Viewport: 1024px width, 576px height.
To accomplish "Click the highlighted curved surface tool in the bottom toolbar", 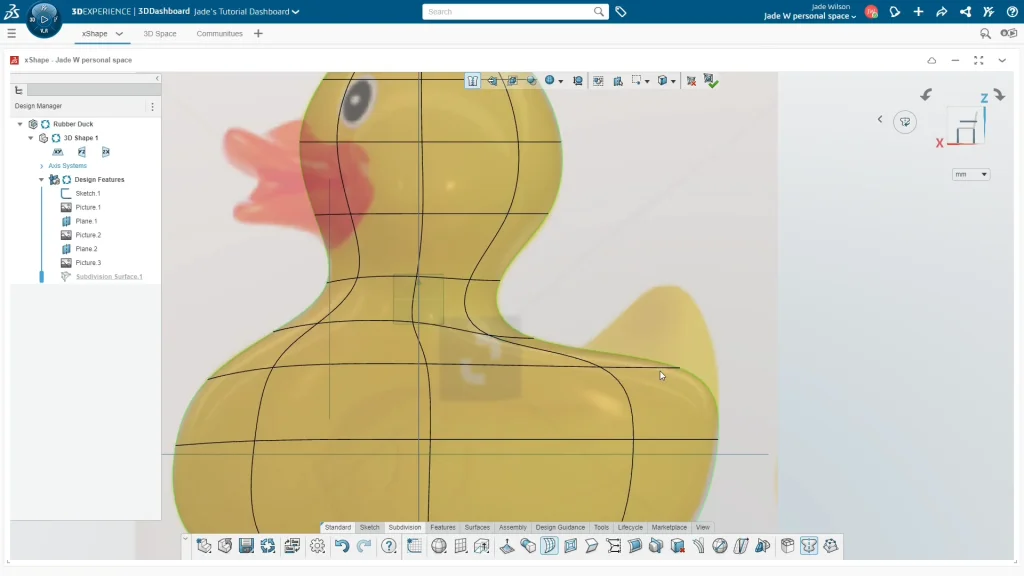I will [x=549, y=546].
